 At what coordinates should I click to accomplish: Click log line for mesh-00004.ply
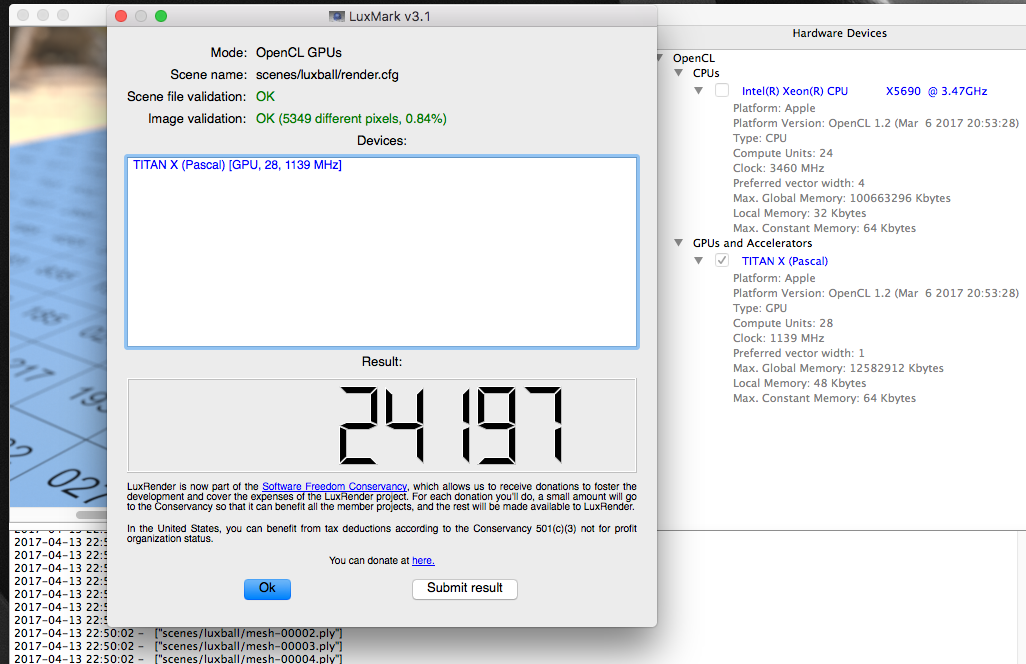178,658
